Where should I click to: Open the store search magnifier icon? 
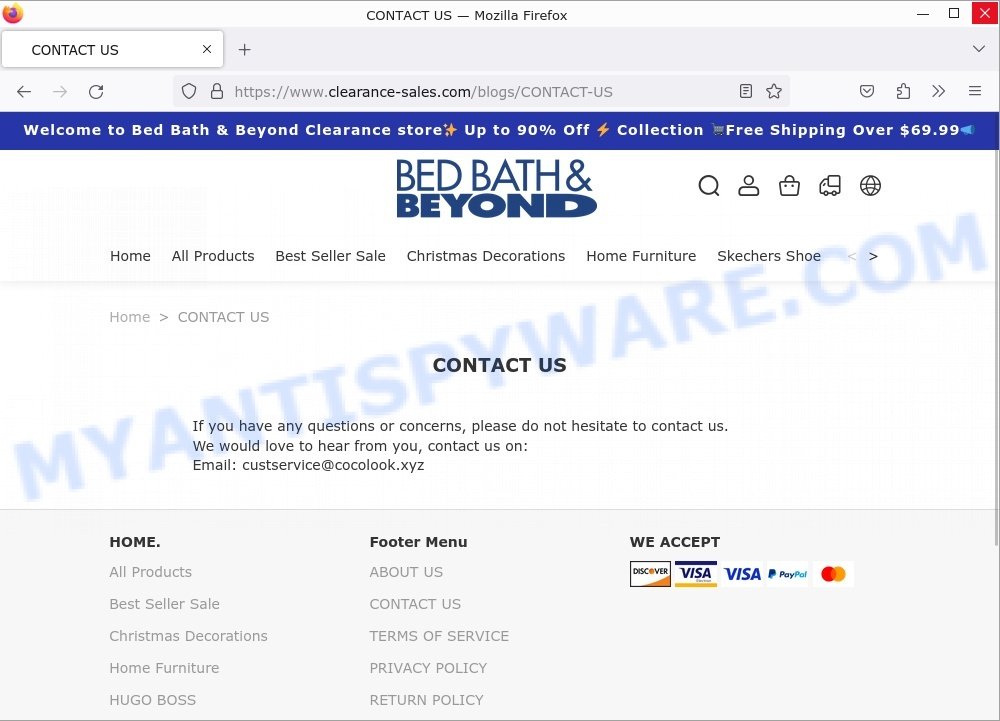coord(709,186)
